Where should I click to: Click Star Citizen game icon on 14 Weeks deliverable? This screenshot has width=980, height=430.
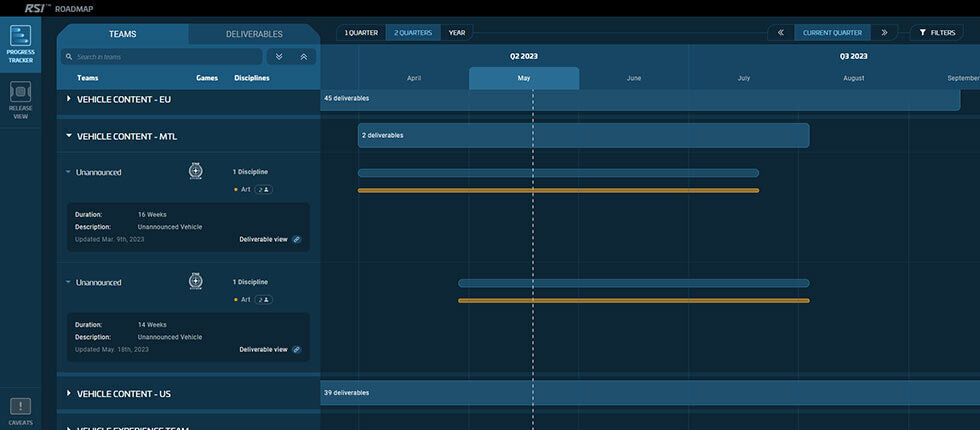coord(196,282)
